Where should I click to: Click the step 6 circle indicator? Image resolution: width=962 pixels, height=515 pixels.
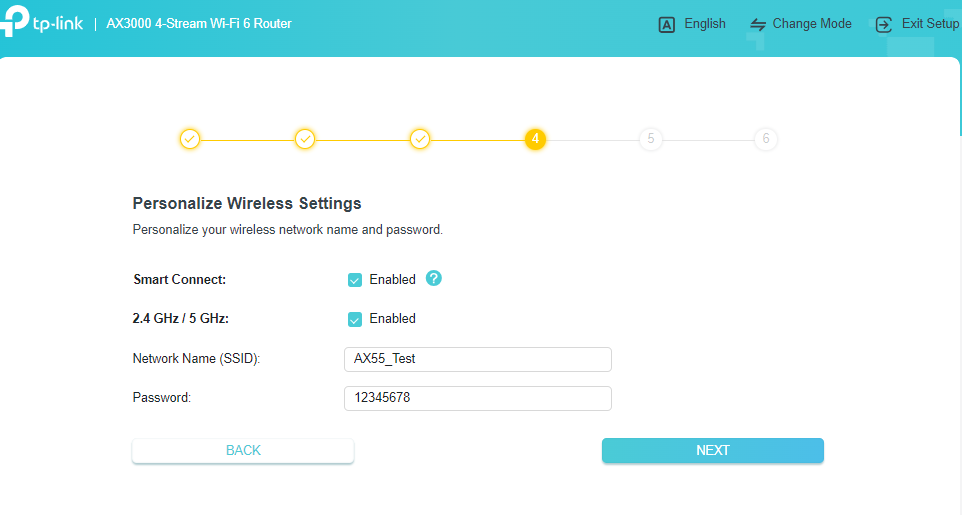(x=766, y=139)
